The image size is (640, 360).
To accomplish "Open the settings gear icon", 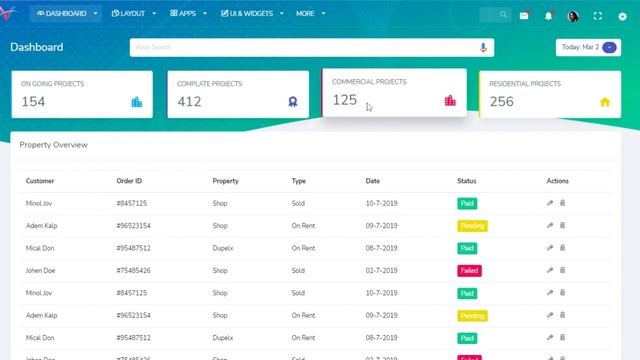I will click(622, 16).
